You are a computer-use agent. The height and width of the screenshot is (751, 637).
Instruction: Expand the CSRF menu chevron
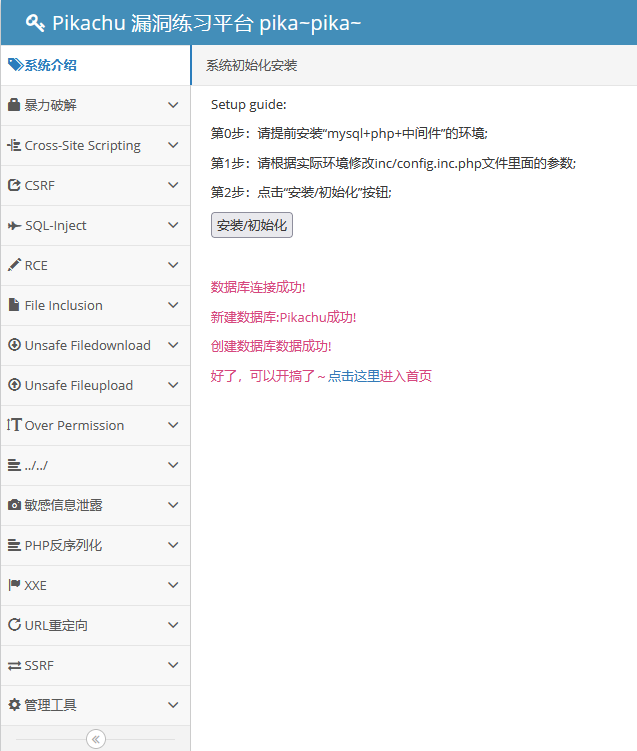coord(173,185)
